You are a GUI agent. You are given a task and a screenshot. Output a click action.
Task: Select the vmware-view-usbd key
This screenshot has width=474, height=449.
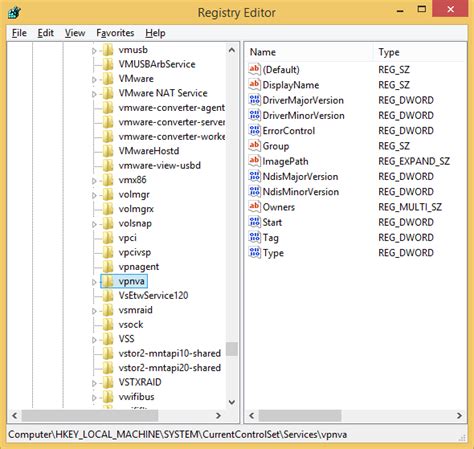[160, 165]
